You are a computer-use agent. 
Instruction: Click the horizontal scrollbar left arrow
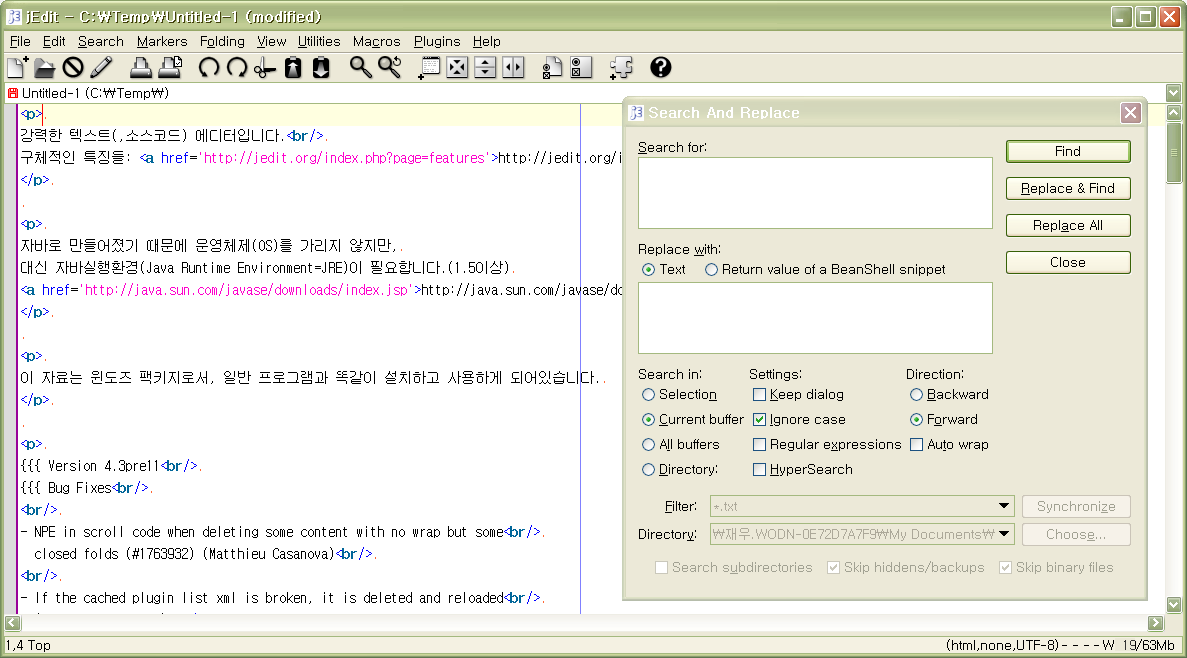[x=12, y=623]
